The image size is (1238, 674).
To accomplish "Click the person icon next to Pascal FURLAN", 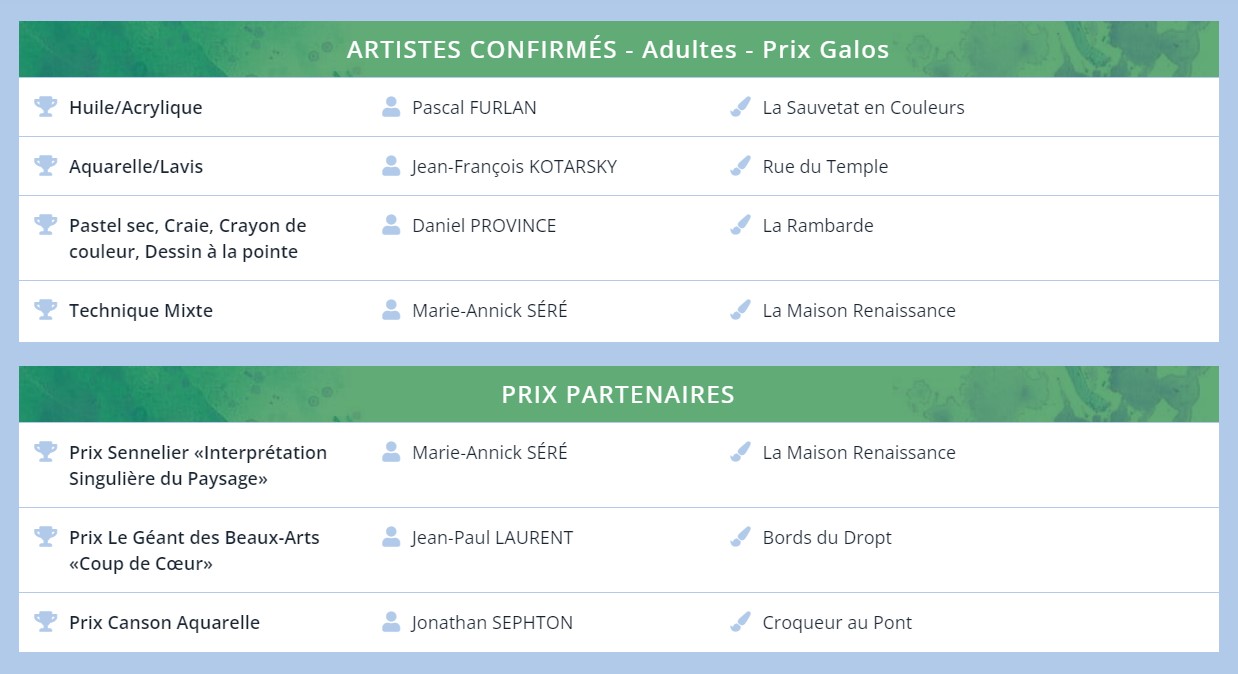I will (391, 107).
